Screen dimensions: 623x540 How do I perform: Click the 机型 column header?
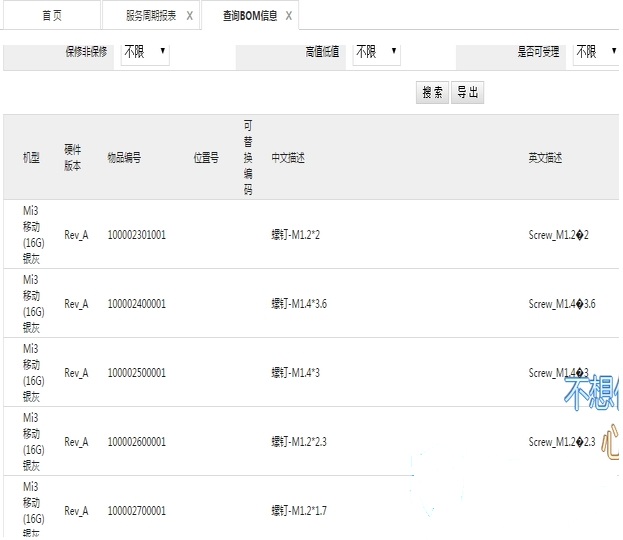31,158
